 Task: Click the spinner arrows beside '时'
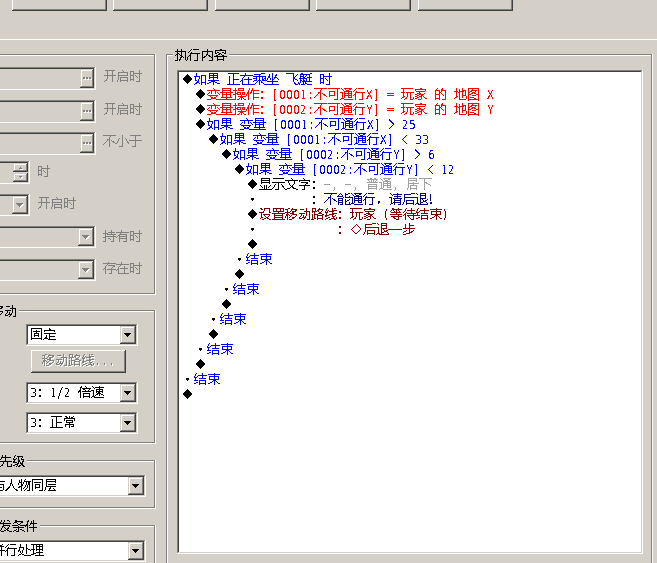[21, 172]
